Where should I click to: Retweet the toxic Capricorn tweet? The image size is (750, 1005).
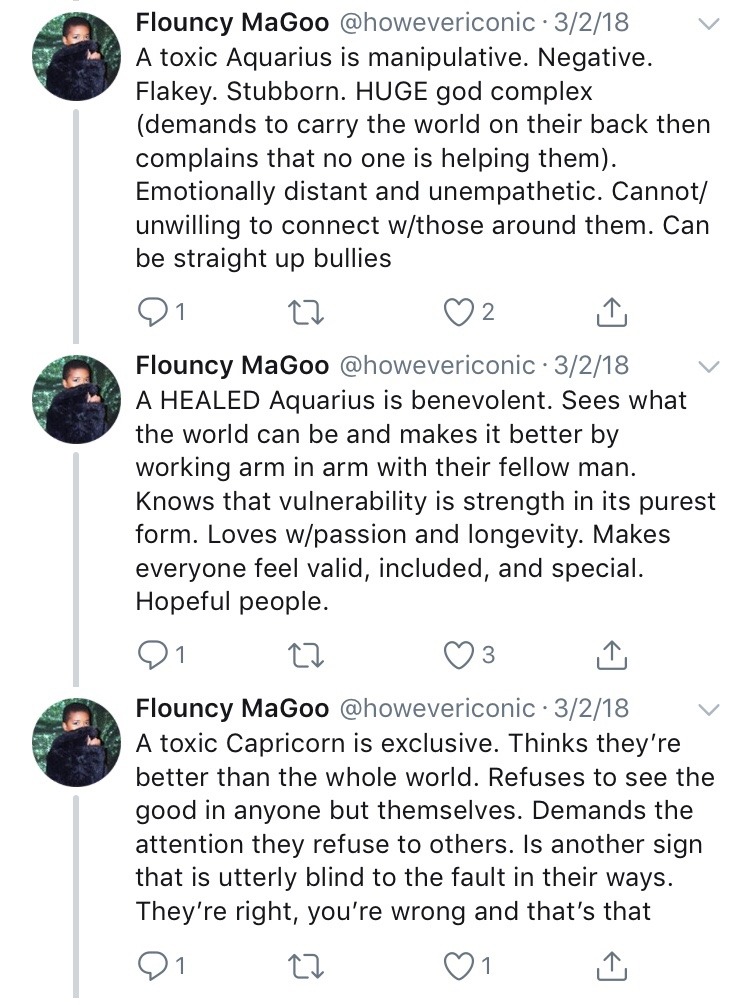click(x=301, y=967)
